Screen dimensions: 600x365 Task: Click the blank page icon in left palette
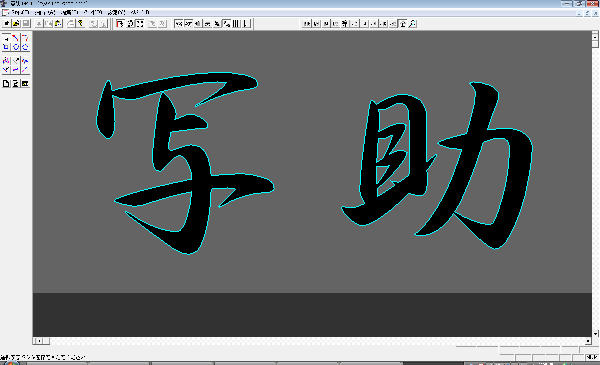click(x=6, y=83)
